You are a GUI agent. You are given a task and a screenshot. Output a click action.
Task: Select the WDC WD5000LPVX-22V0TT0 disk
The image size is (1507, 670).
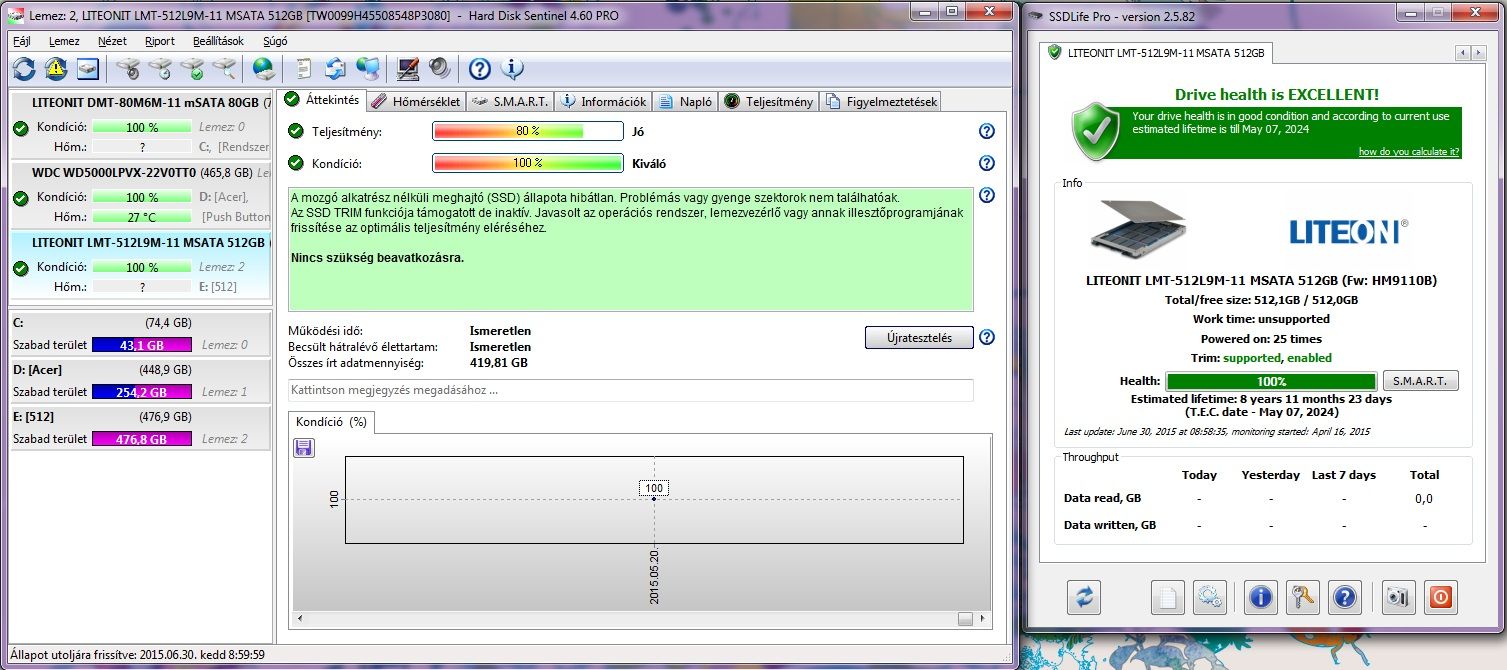tap(140, 195)
